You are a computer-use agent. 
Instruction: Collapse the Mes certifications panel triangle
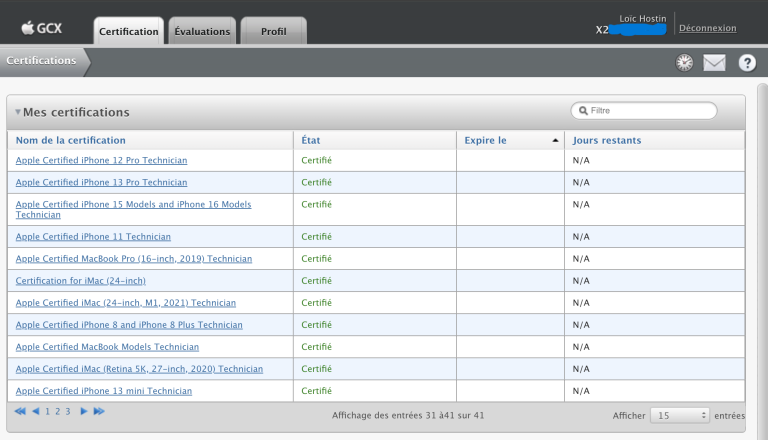[18, 112]
